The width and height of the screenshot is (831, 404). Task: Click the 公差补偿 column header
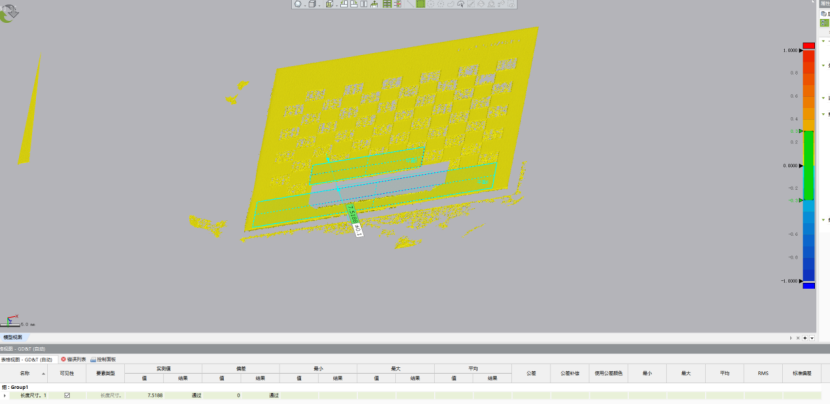(570, 373)
